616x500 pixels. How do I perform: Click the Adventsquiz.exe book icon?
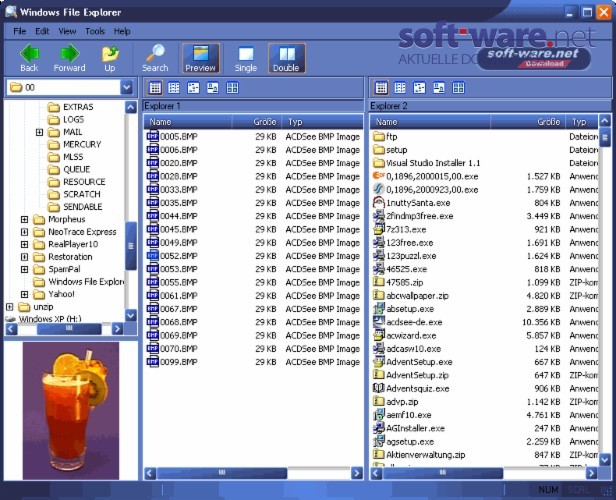click(379, 388)
